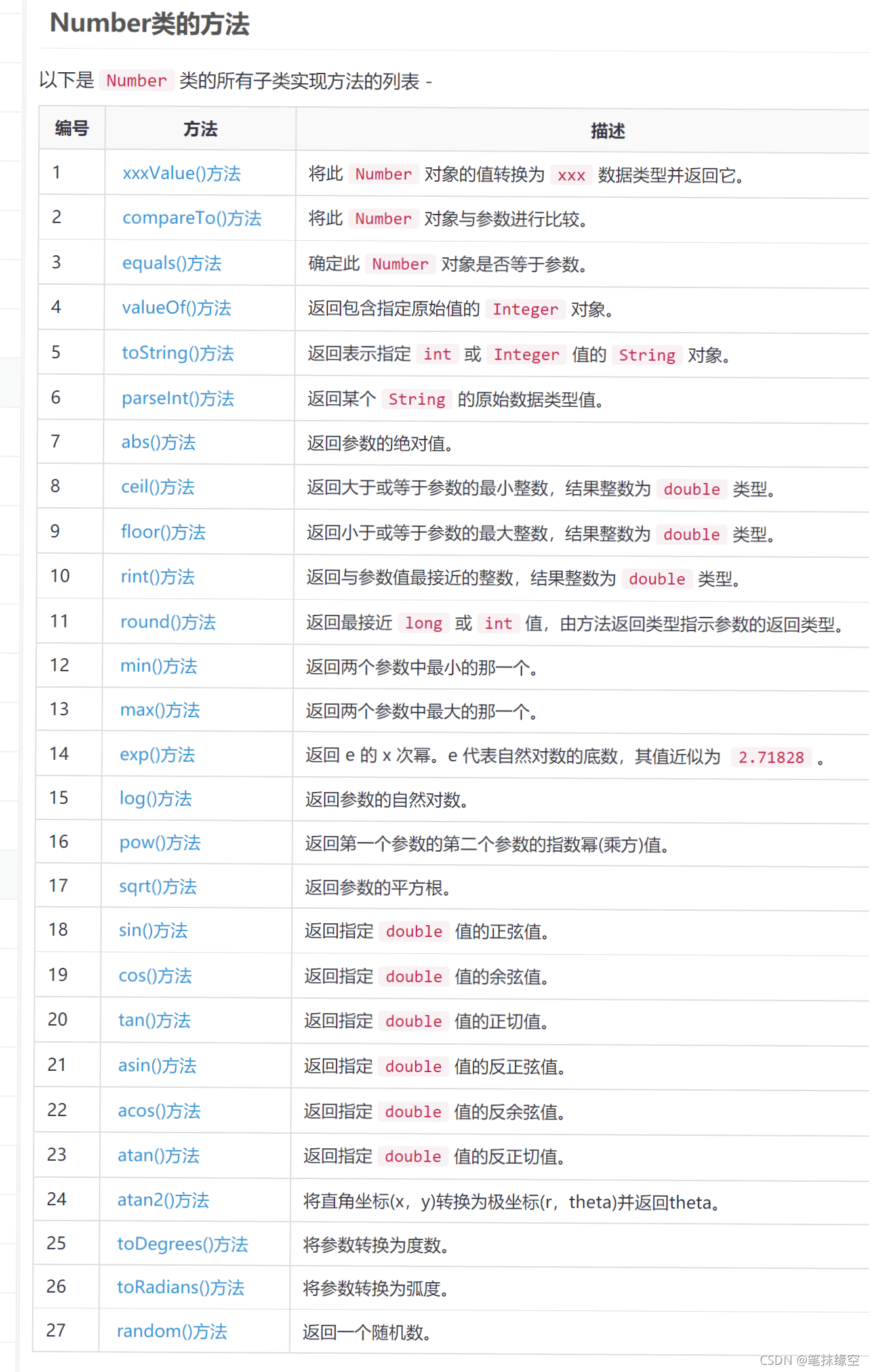Click the double tag in acos row

point(413,1112)
